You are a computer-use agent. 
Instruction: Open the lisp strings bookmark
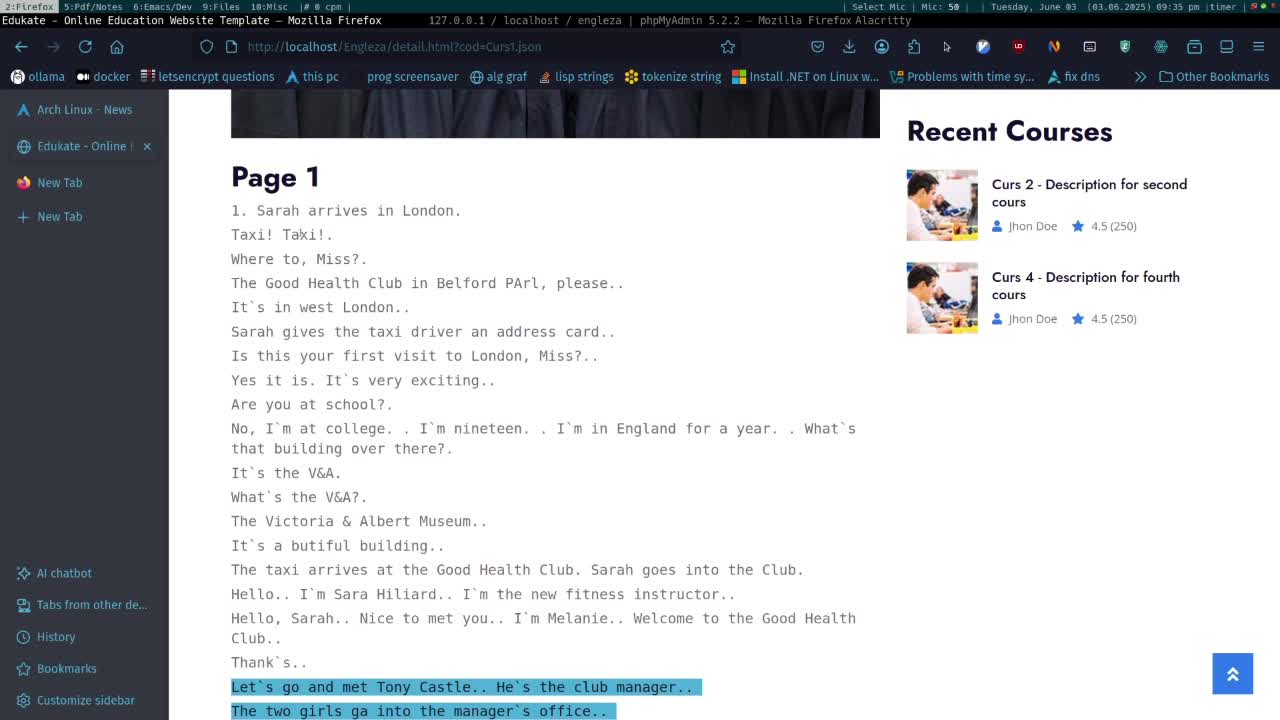(x=576, y=76)
